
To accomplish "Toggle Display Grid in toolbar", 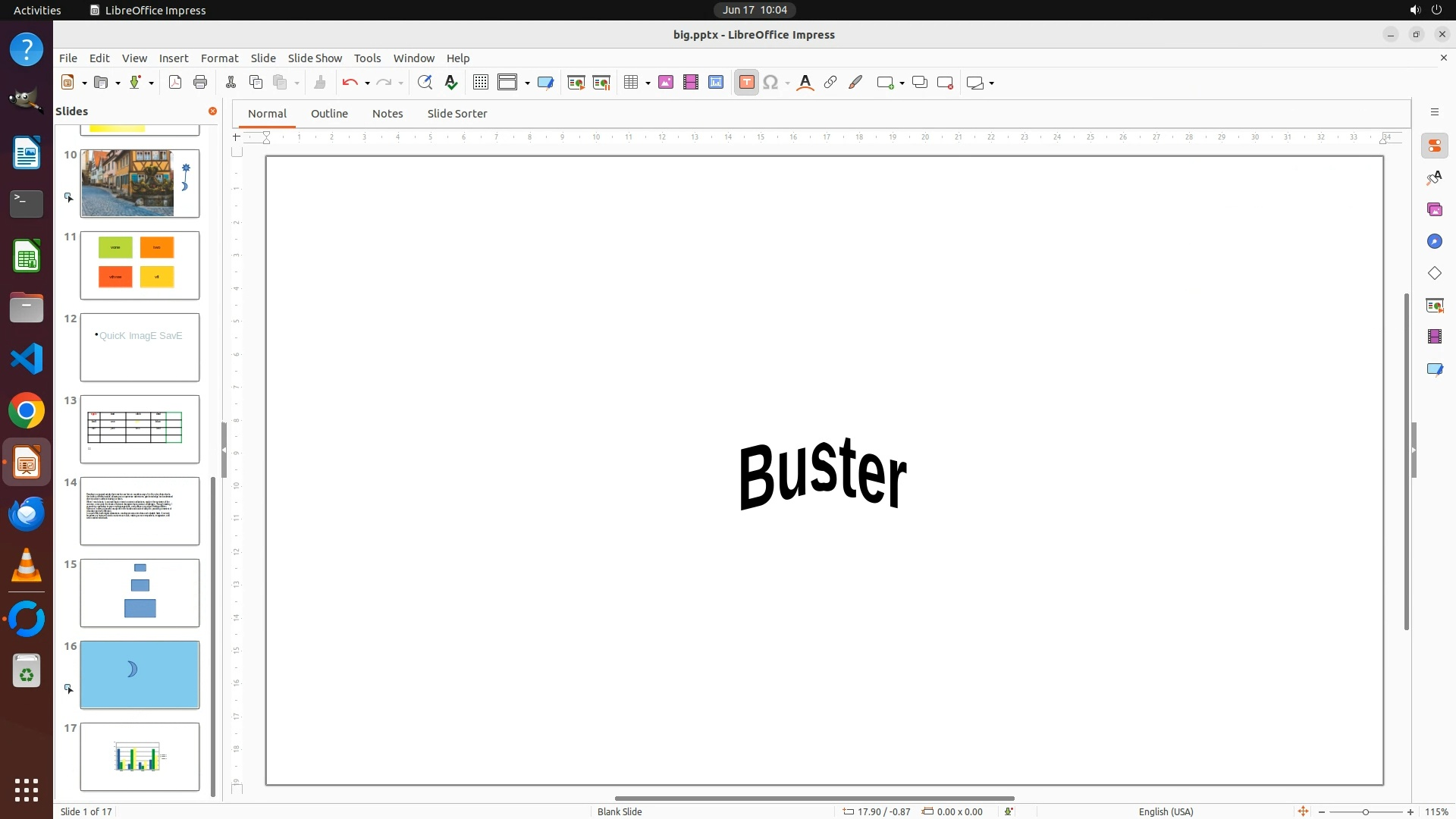I will (481, 83).
